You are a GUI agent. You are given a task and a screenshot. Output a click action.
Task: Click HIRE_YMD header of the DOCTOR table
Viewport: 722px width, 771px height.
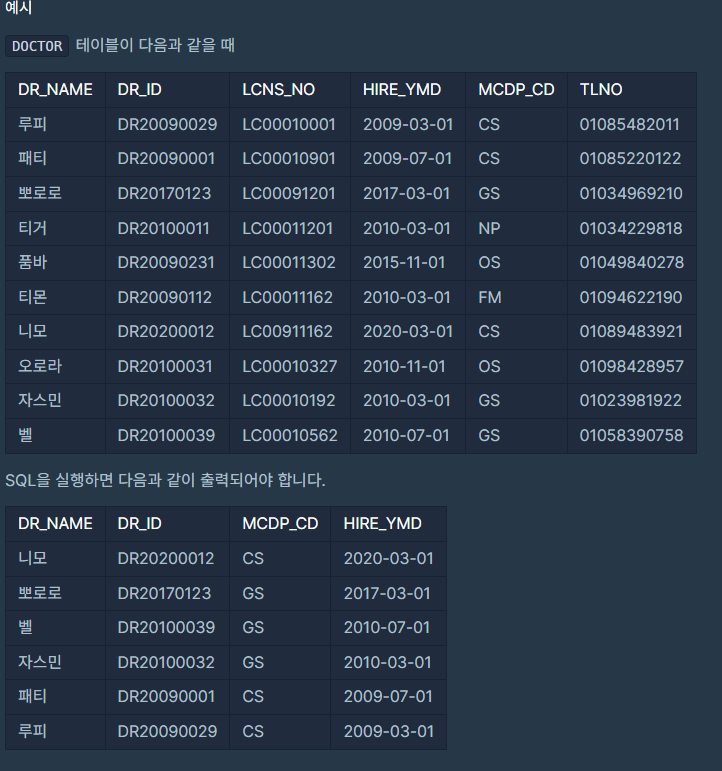402,89
